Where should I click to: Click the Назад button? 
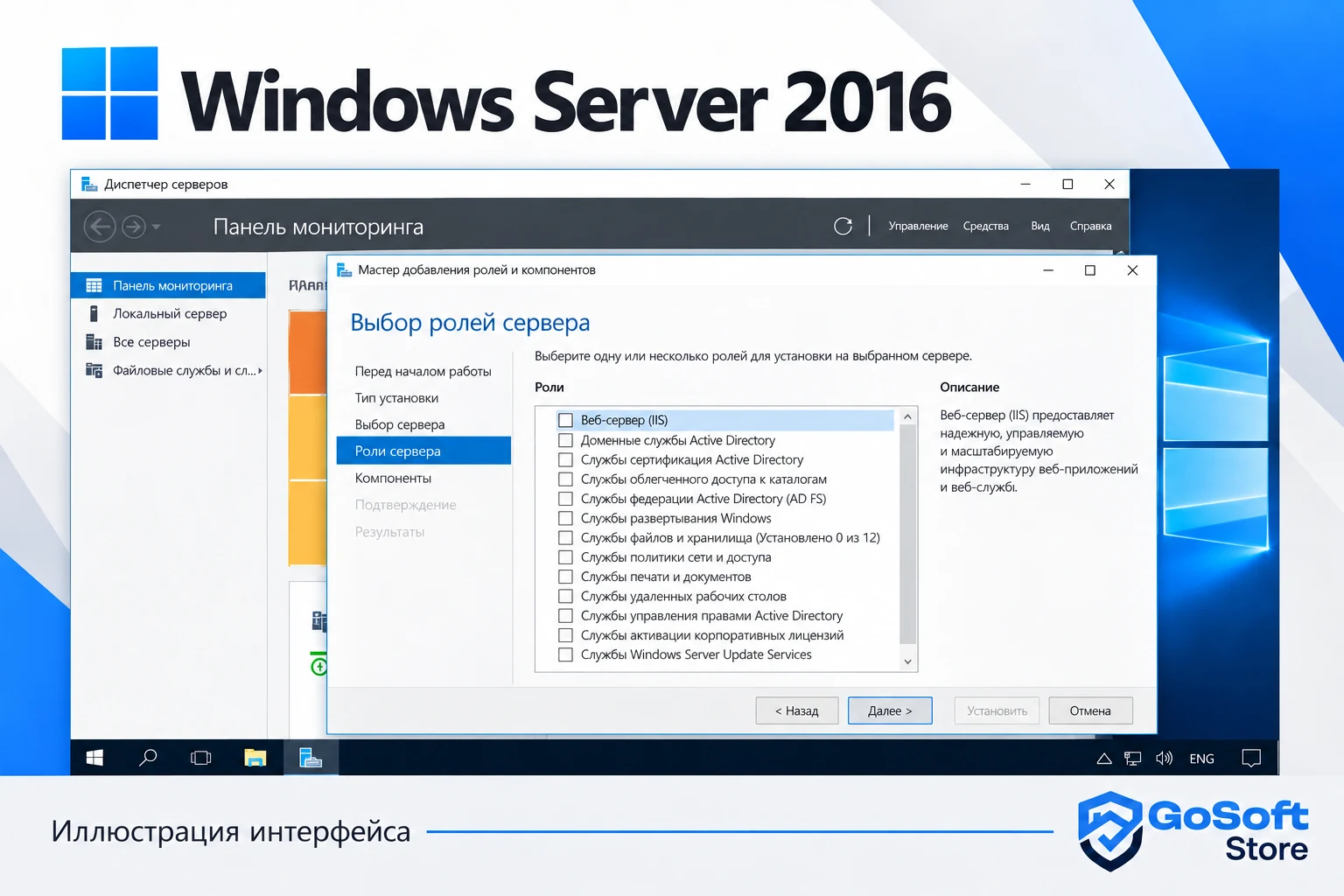(x=797, y=710)
